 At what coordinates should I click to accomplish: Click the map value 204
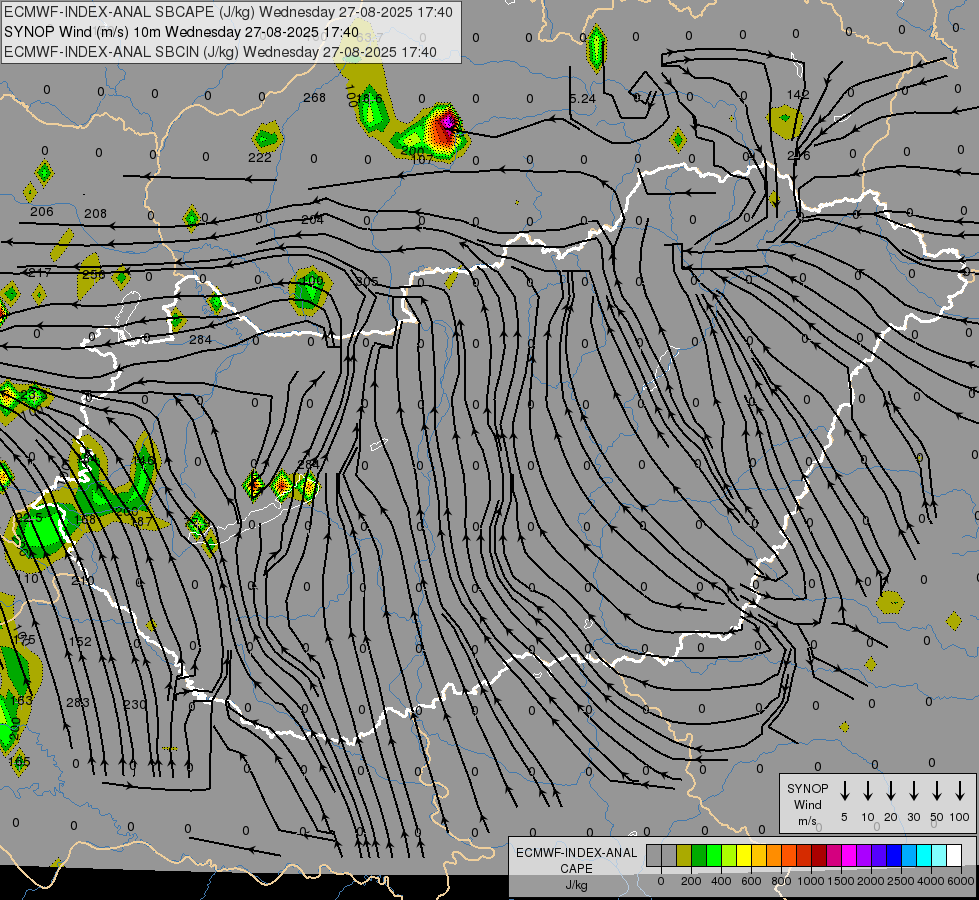click(312, 220)
